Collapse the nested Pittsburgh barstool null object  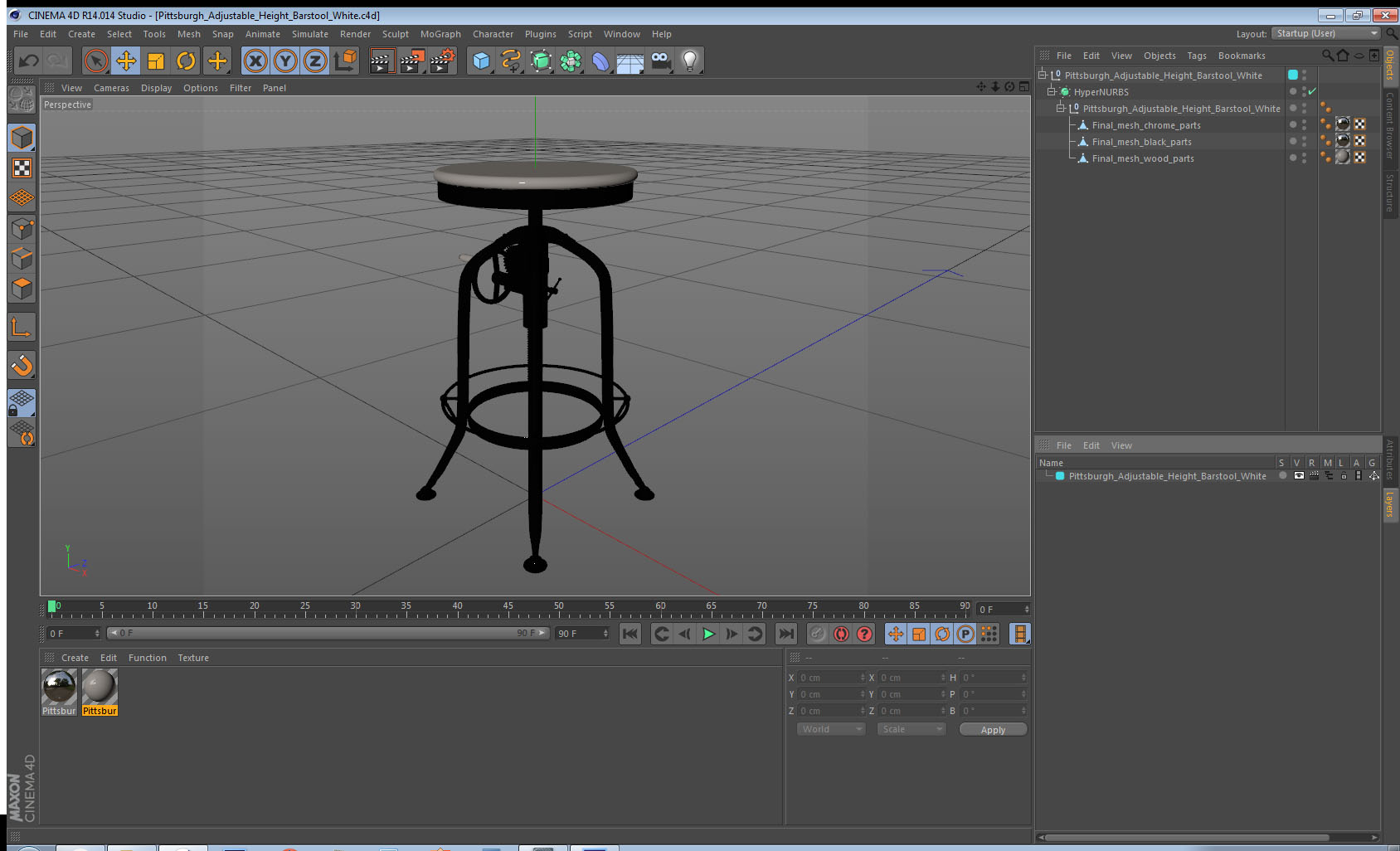coord(1061,109)
